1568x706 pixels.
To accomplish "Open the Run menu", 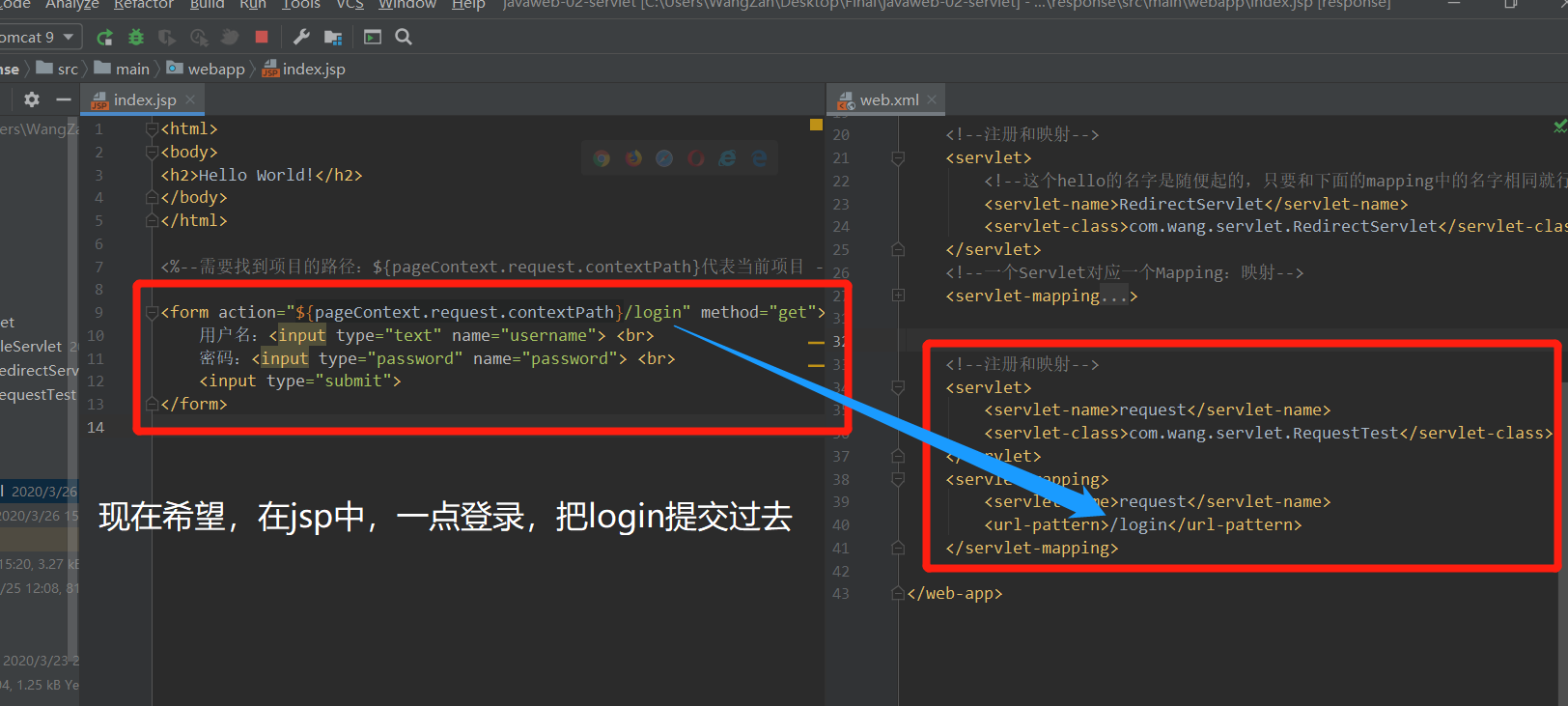I will [253, 5].
